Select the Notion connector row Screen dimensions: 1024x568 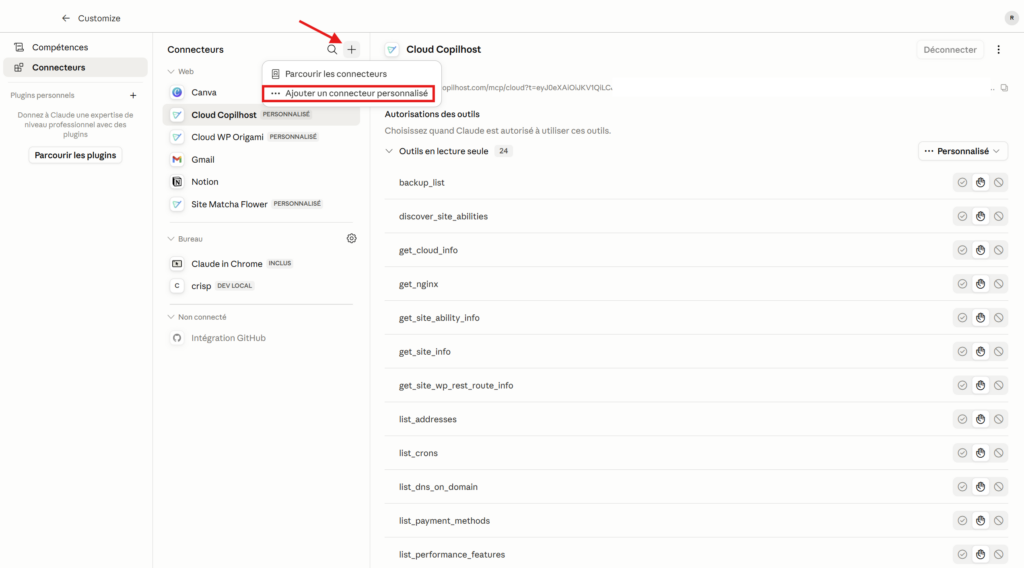[x=261, y=181]
